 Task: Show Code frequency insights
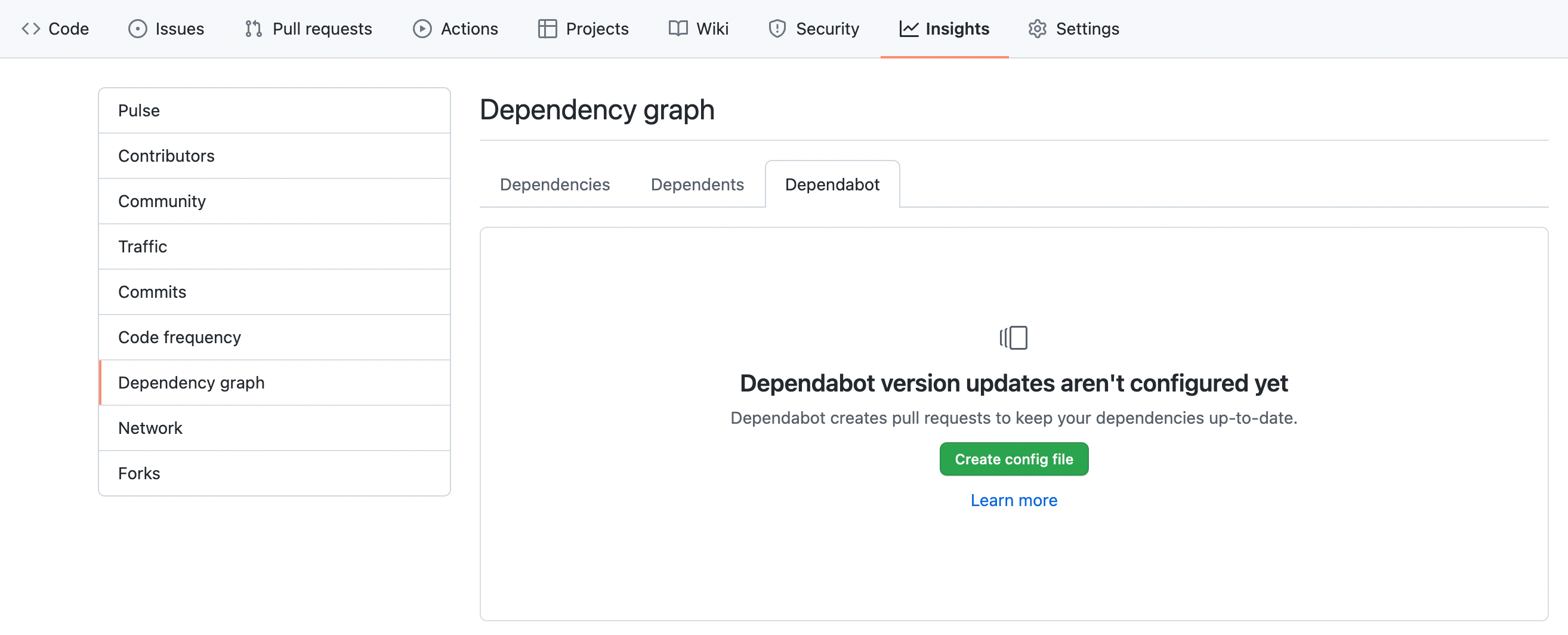point(274,337)
